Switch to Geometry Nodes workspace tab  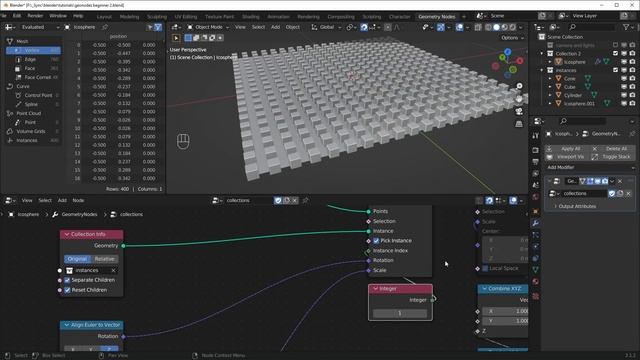click(x=436, y=17)
